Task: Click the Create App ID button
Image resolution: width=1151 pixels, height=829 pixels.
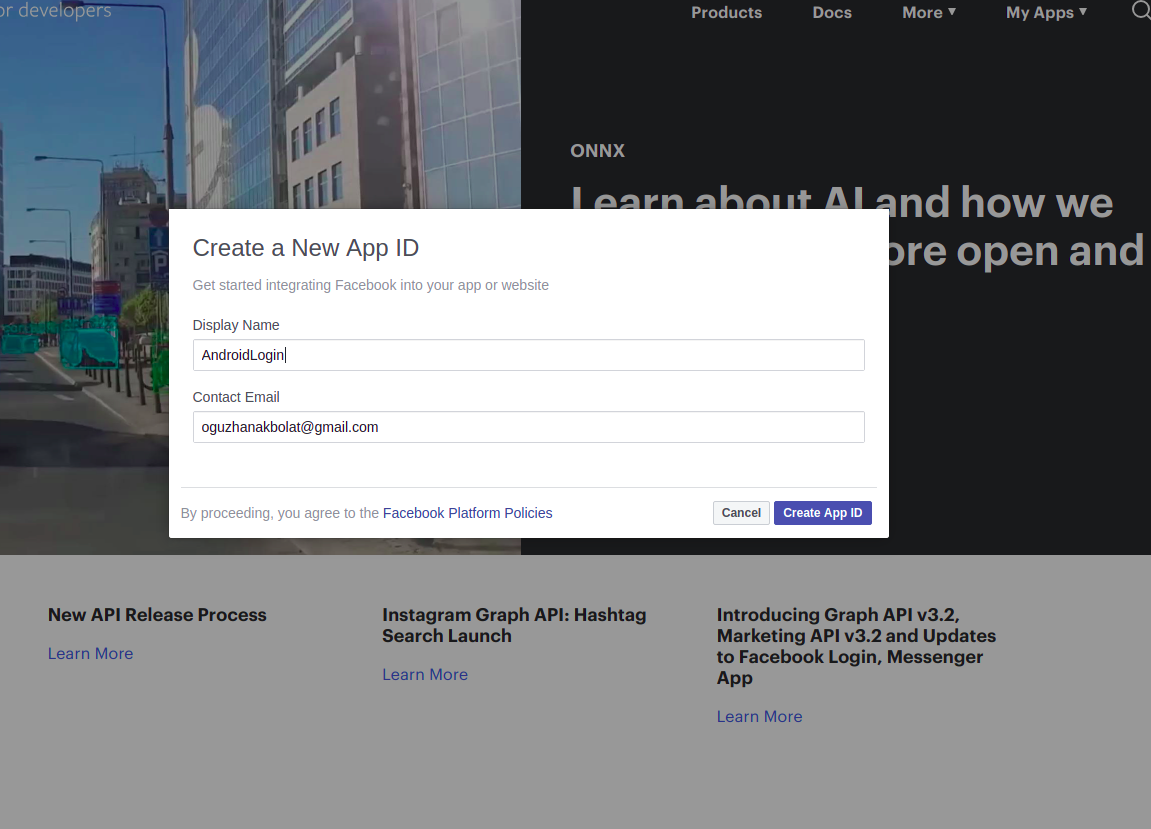Action: click(x=822, y=513)
